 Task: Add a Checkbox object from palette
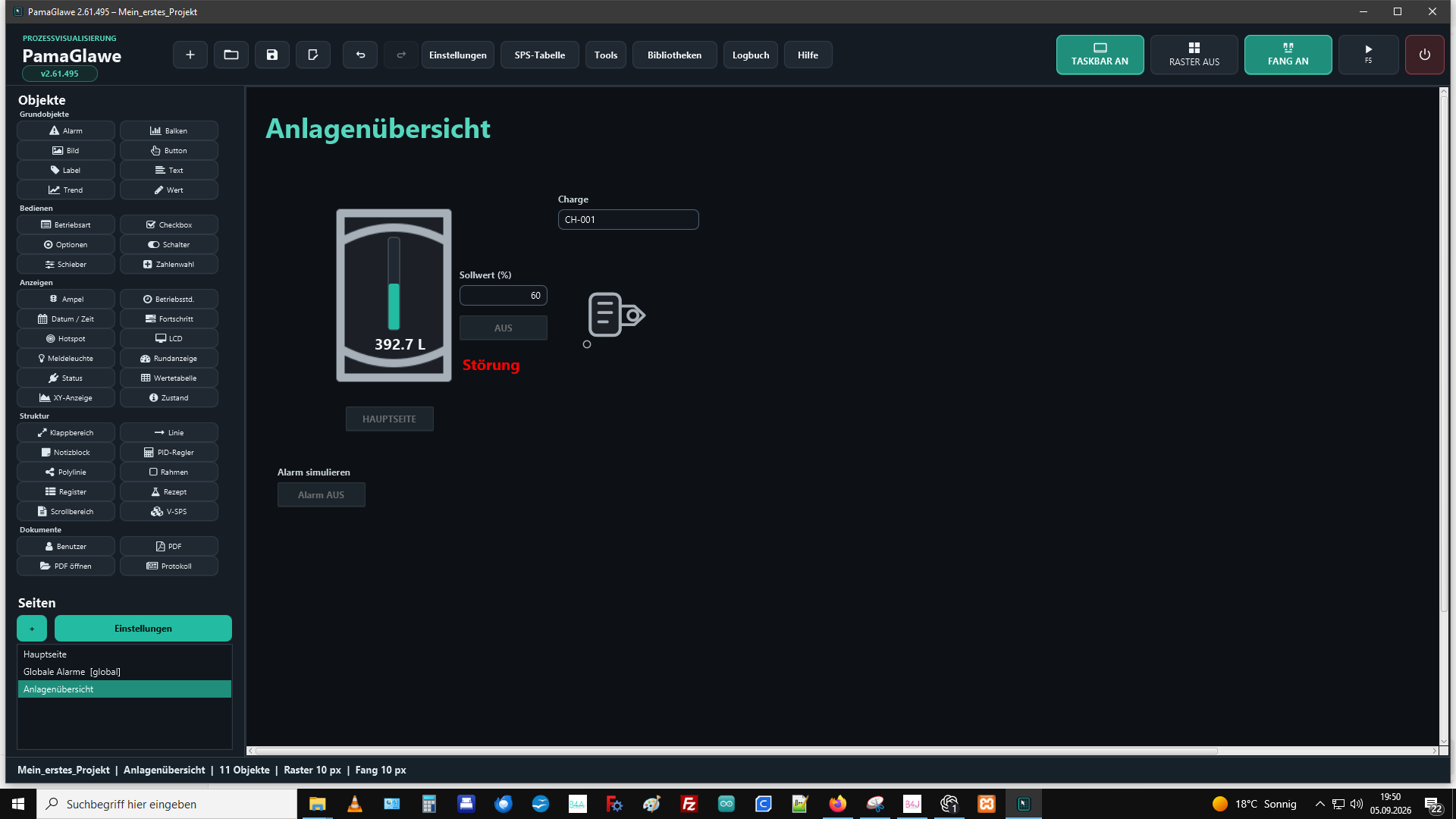(169, 224)
